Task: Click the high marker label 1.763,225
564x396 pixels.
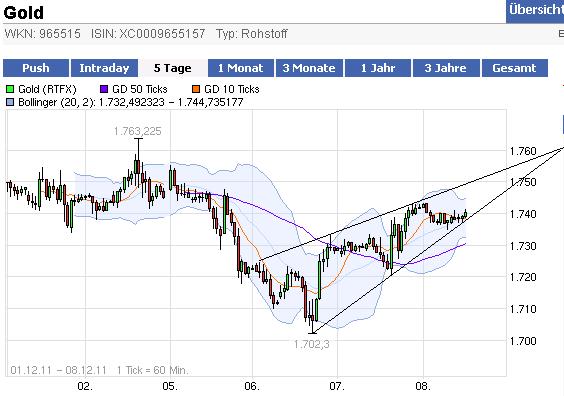Action: tap(138, 131)
